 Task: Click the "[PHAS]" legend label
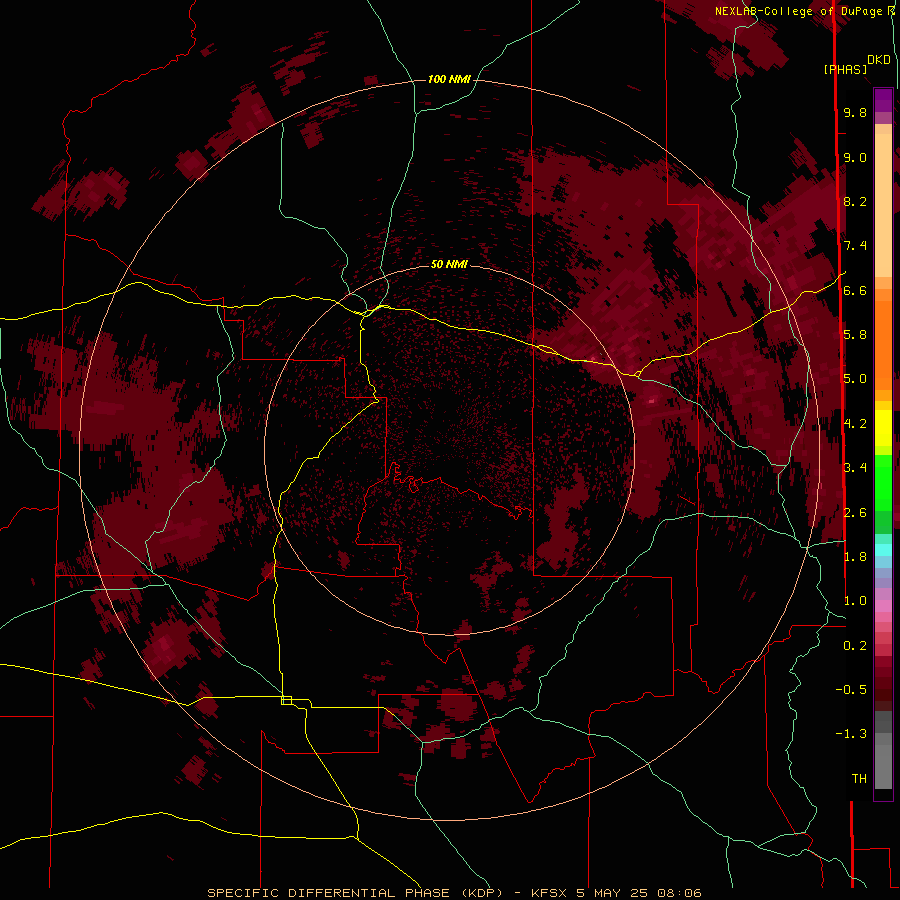click(x=845, y=69)
